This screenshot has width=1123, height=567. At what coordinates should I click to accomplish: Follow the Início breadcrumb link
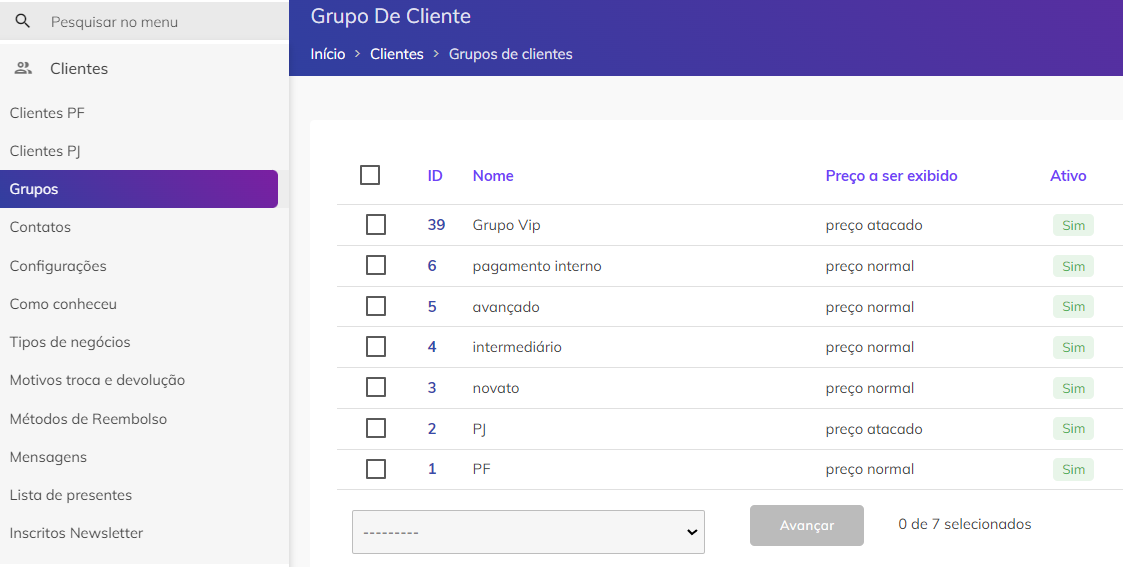coord(327,54)
